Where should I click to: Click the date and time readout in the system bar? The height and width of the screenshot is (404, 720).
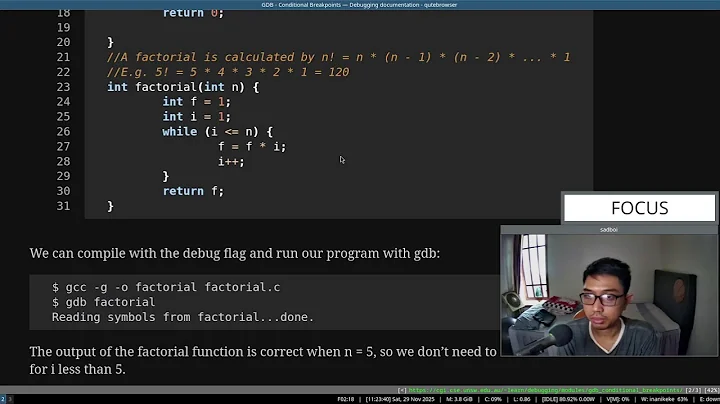pyautogui.click(x=400, y=399)
